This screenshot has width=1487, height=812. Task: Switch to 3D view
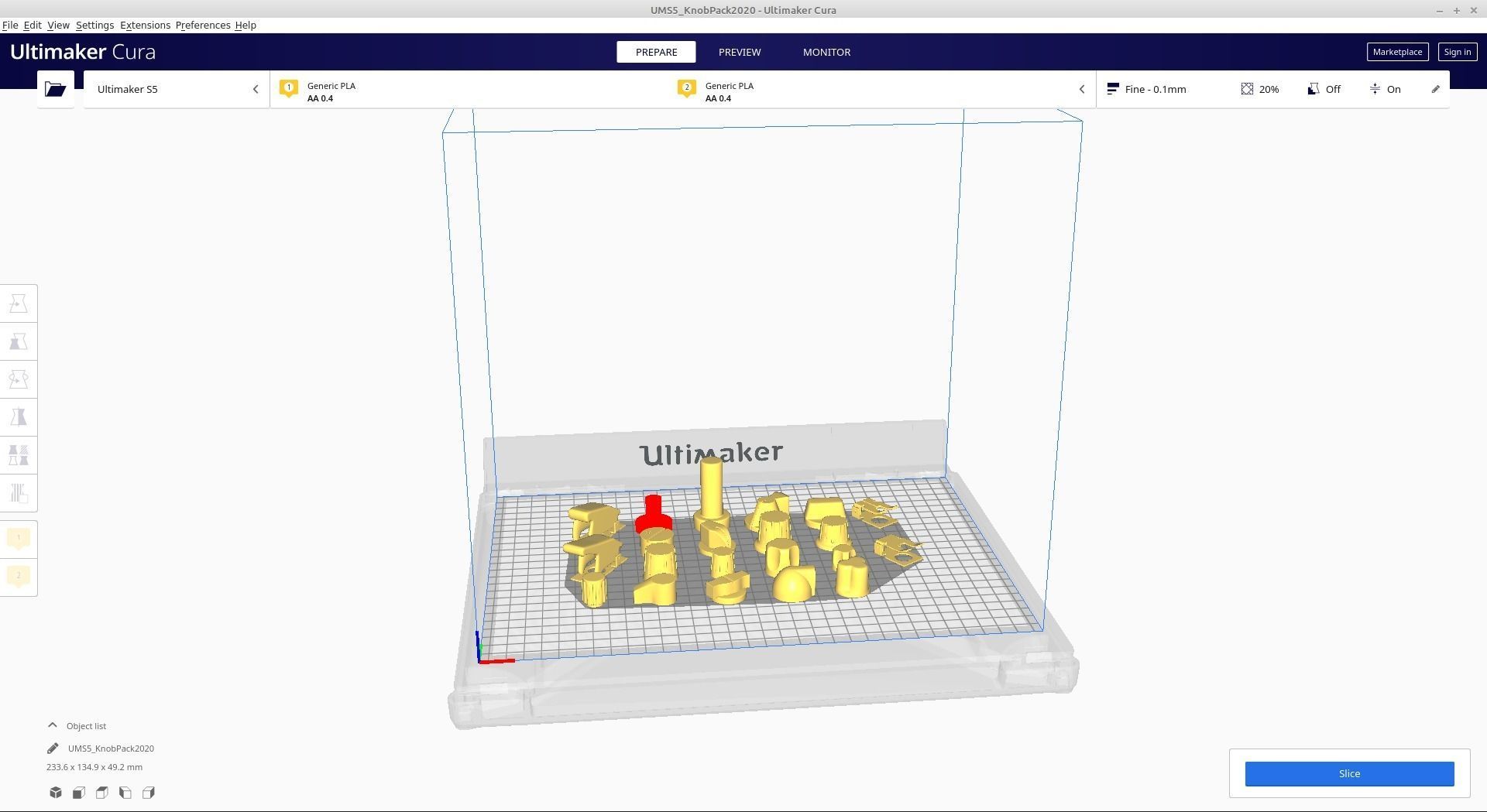(x=56, y=793)
